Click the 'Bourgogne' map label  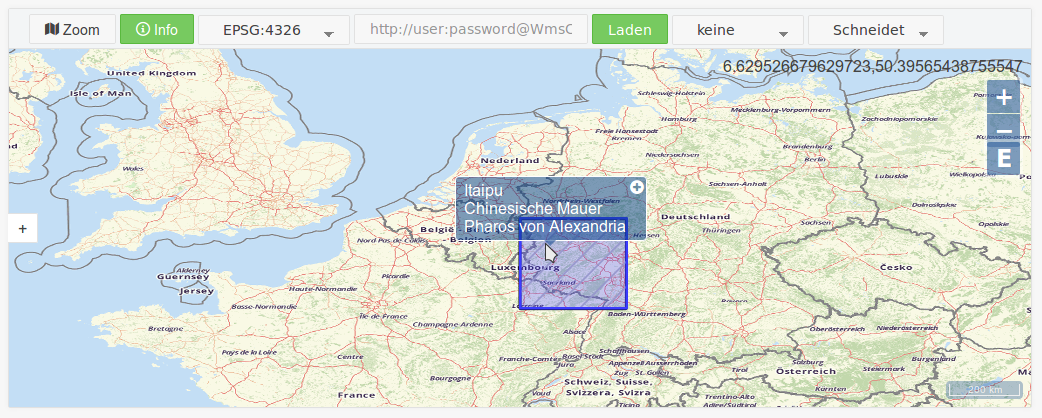[449, 378]
